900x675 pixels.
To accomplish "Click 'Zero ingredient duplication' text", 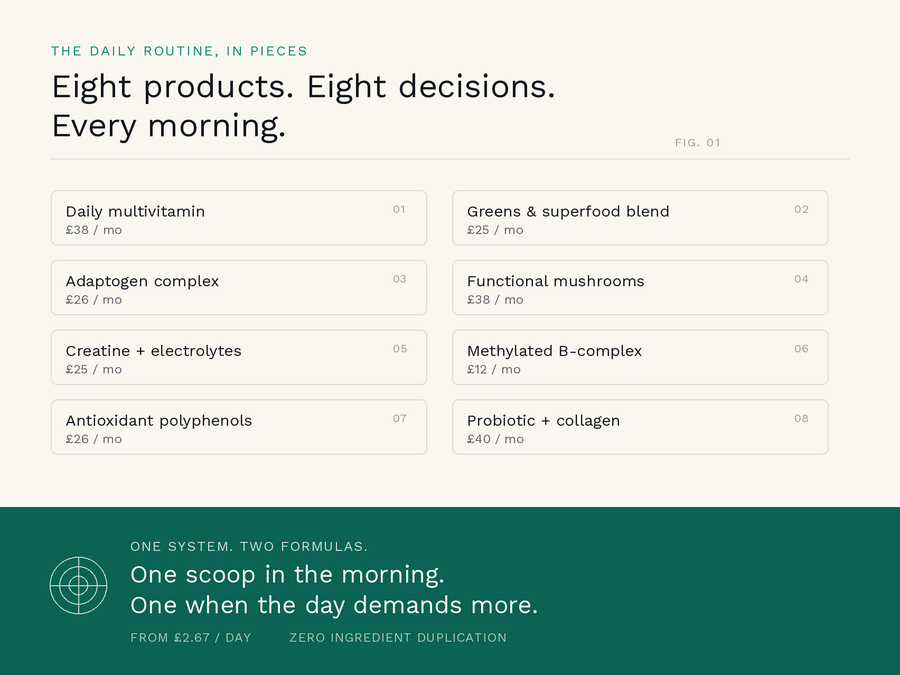I will 398,638.
